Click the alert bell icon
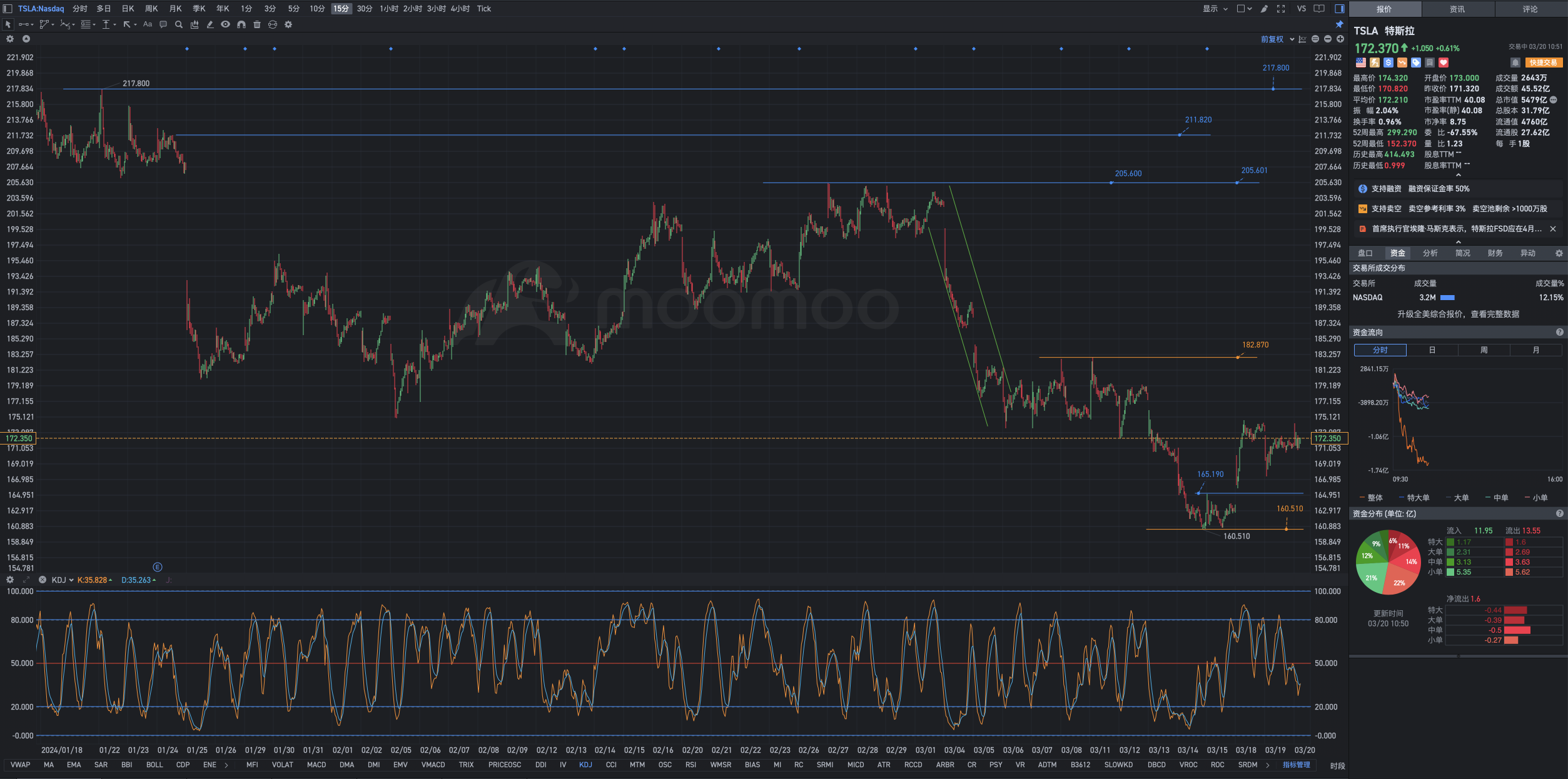The image size is (1568, 779). click(x=1515, y=63)
